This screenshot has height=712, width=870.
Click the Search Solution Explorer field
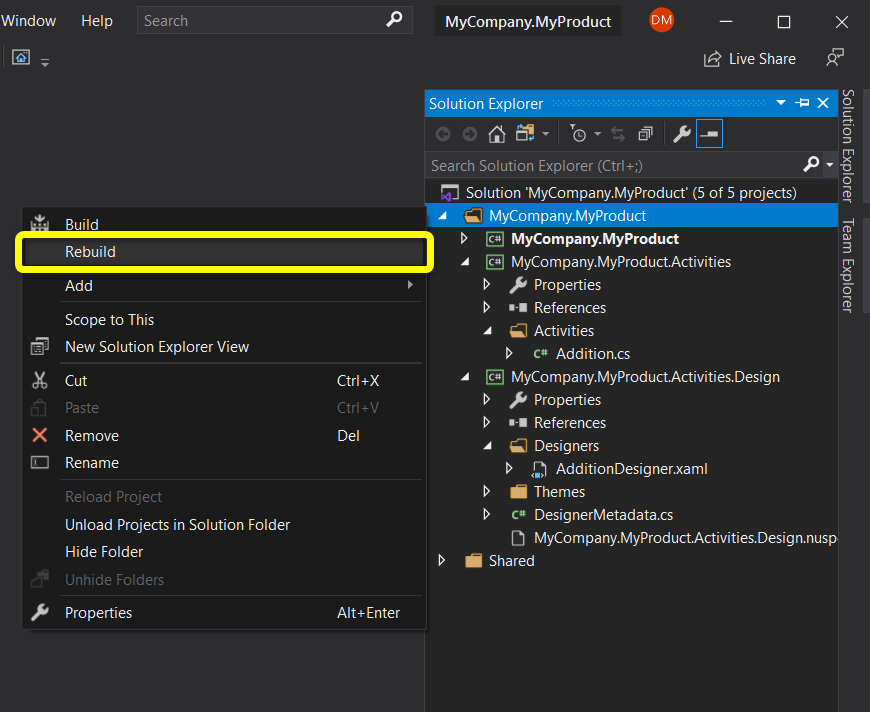point(610,165)
